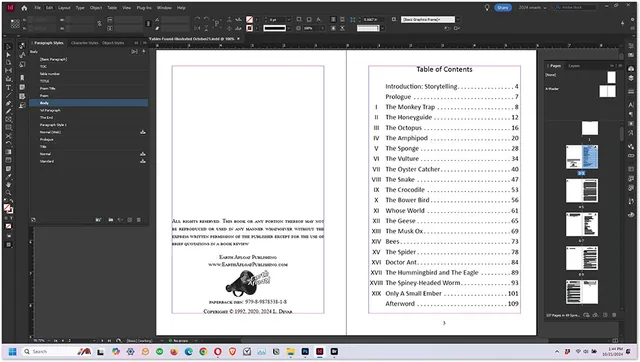Close the document tab

click(238, 39)
